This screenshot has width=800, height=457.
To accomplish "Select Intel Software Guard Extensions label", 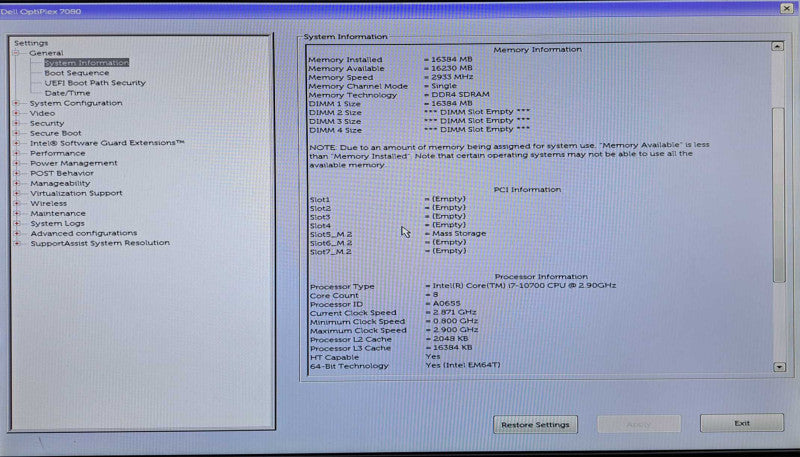I will pos(107,143).
